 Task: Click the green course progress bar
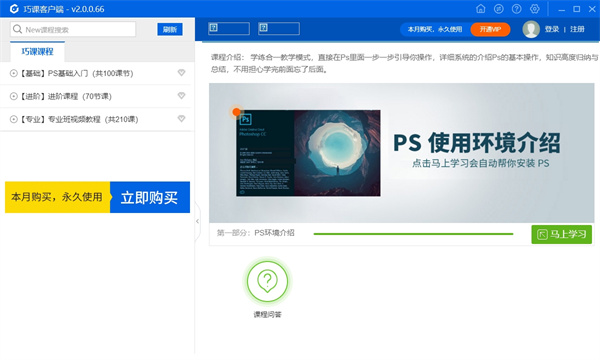tap(413, 234)
